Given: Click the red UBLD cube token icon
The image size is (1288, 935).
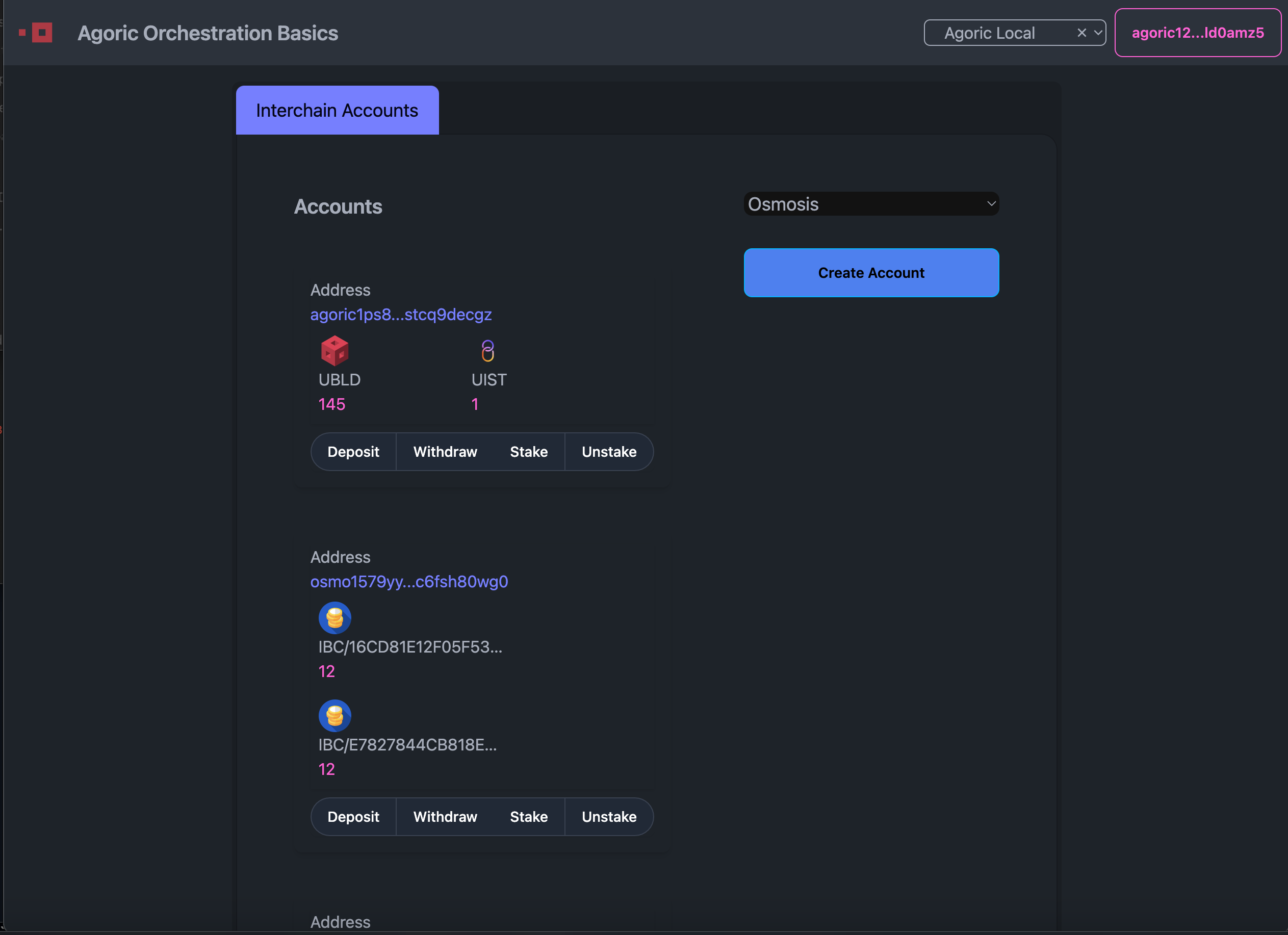Looking at the screenshot, I should click(334, 350).
